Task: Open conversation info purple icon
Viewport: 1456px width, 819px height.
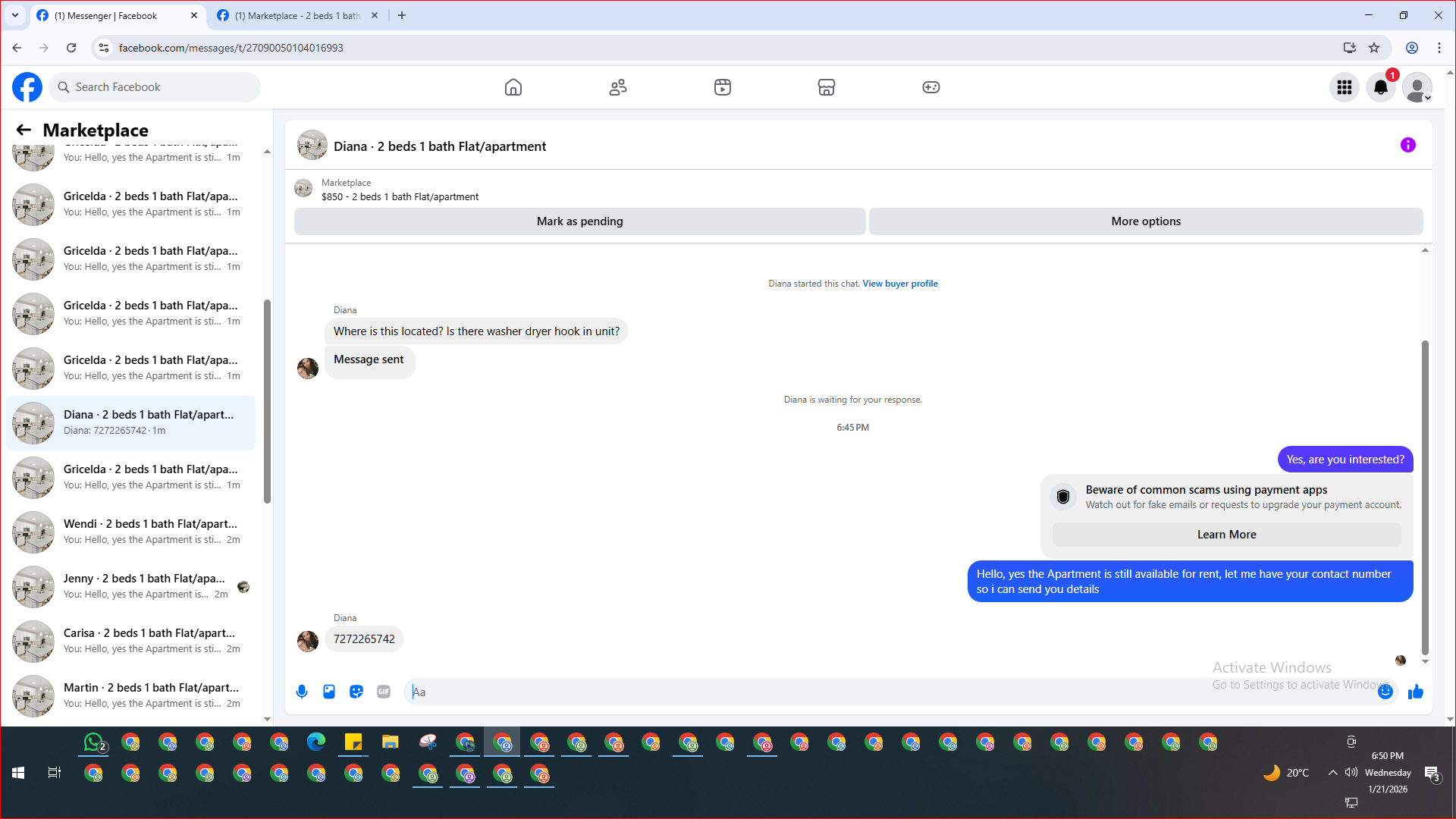Action: pos(1408,145)
